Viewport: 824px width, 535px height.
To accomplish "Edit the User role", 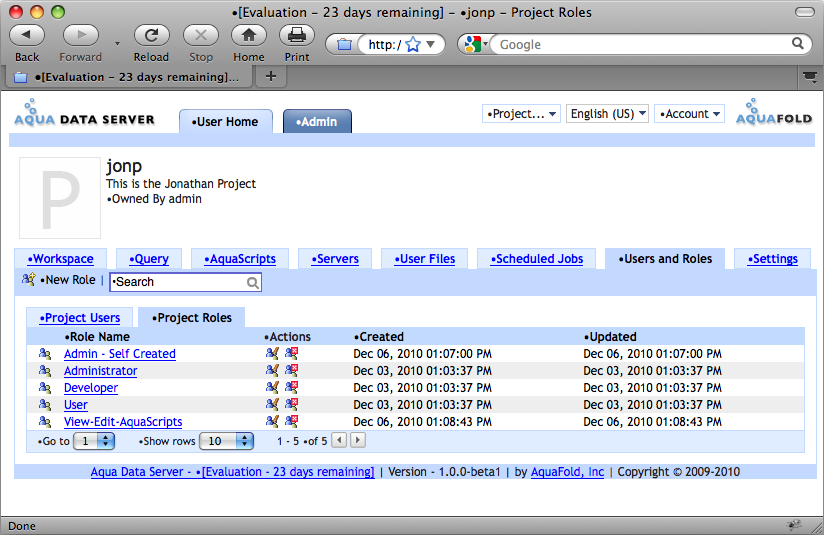I will (x=272, y=404).
